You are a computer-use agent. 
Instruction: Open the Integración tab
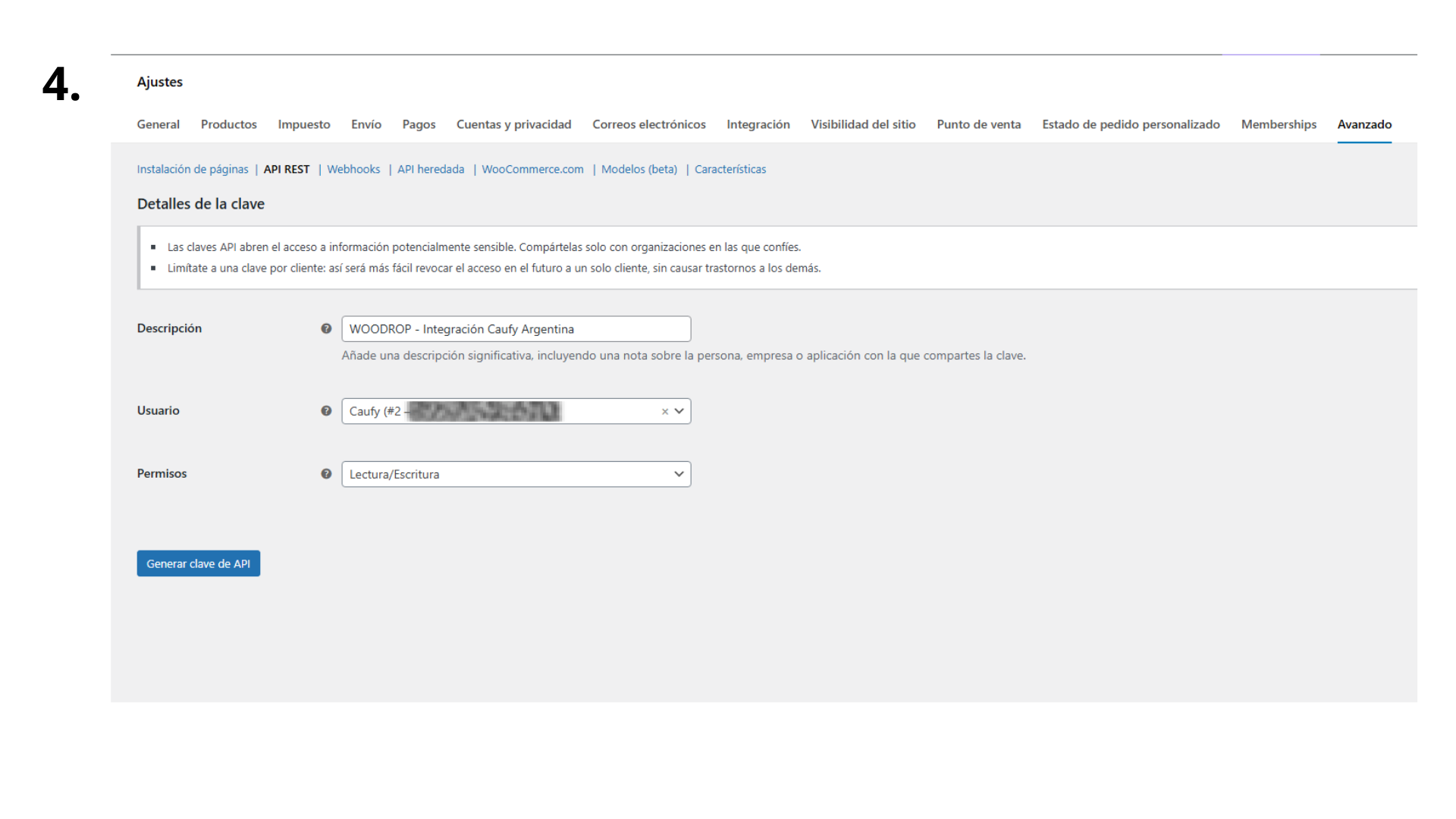coord(758,124)
